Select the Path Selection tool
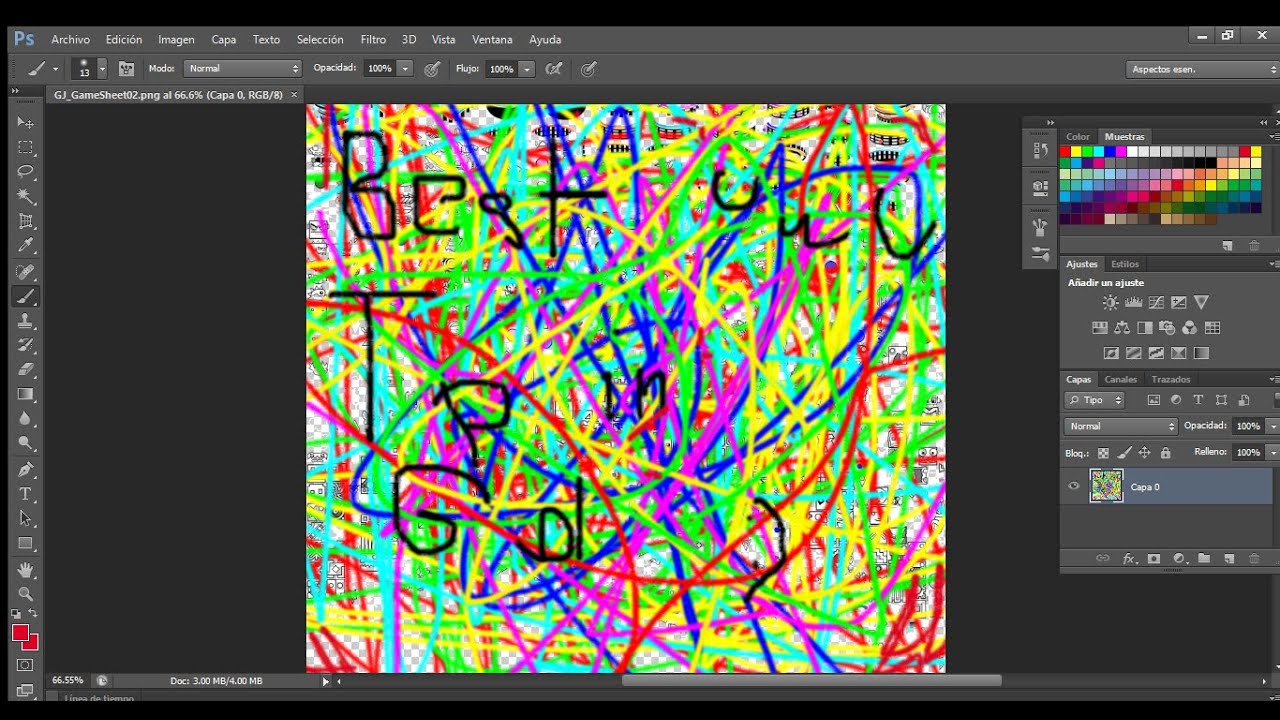 pyautogui.click(x=26, y=519)
